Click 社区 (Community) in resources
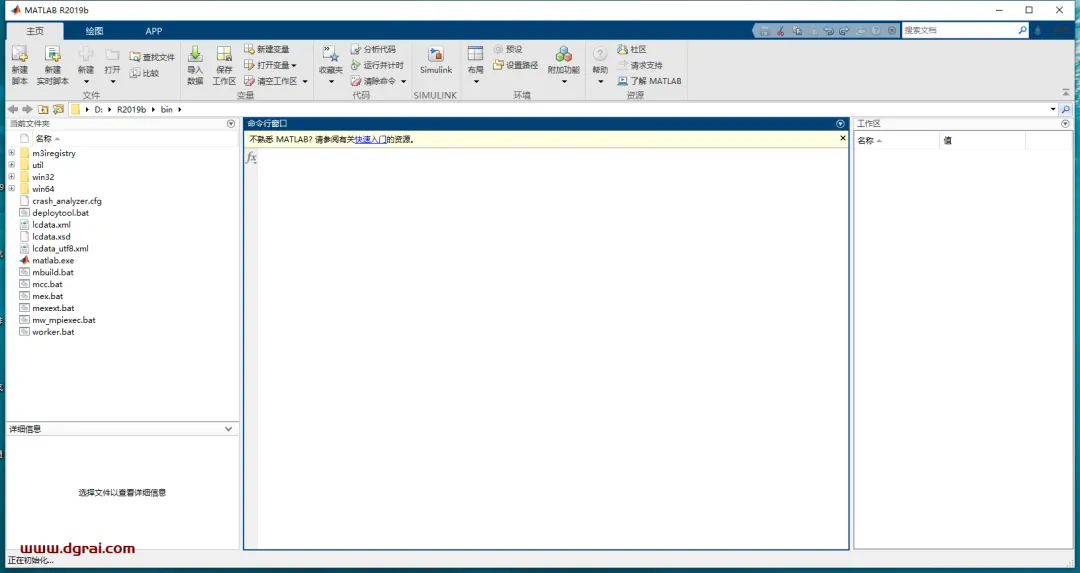The width and height of the screenshot is (1080, 573). point(632,49)
